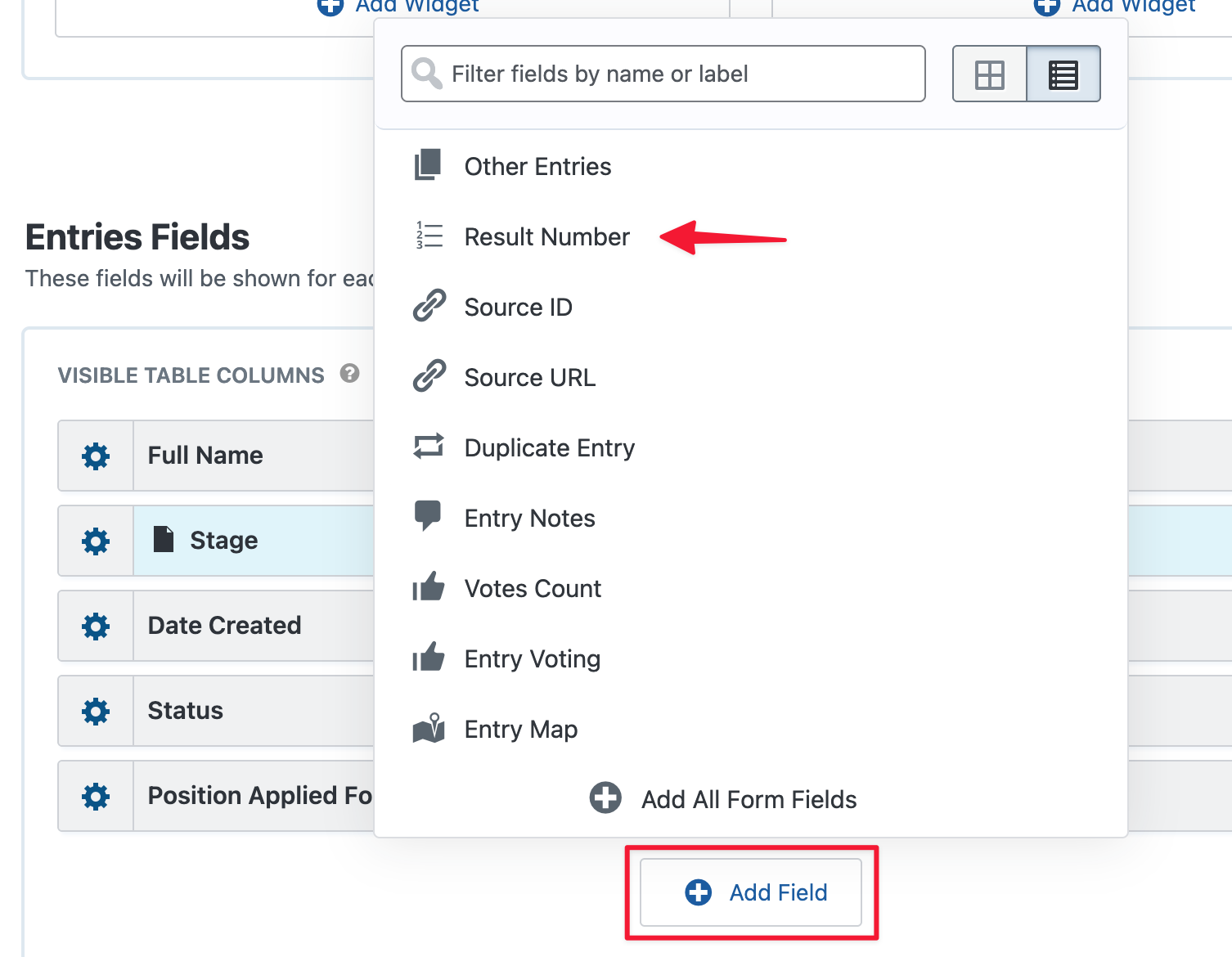Switch field picker to grid view
Viewport: 1232px width, 957px height.
pos(990,74)
